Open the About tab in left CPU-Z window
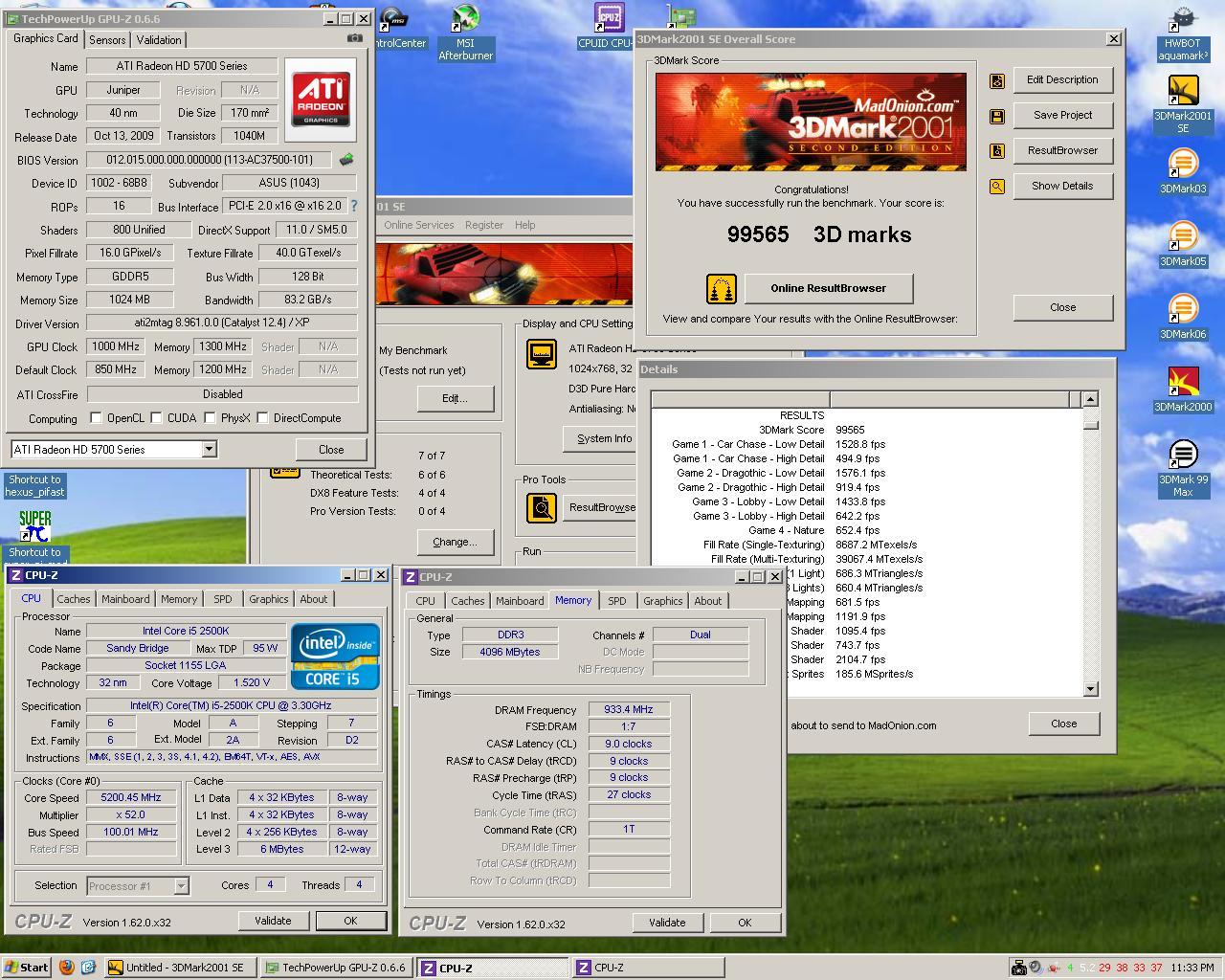1225x980 pixels. 314,599
